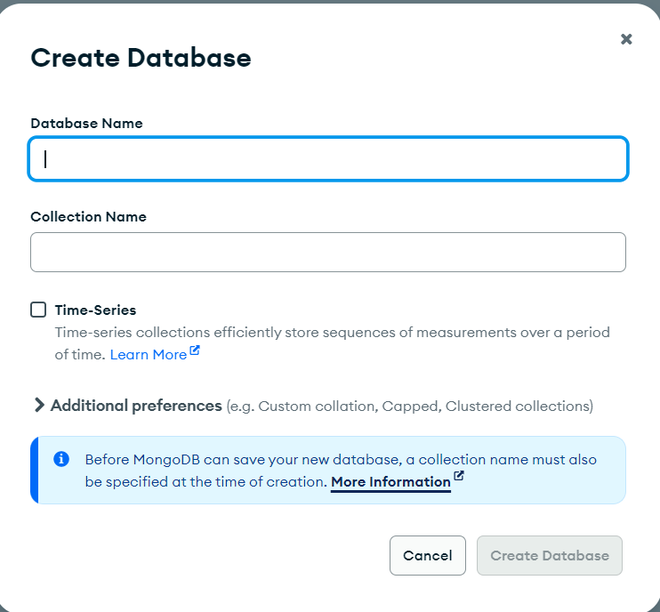Click external link icon beside More Information
Viewport: 660px width, 612px height.
(459, 477)
